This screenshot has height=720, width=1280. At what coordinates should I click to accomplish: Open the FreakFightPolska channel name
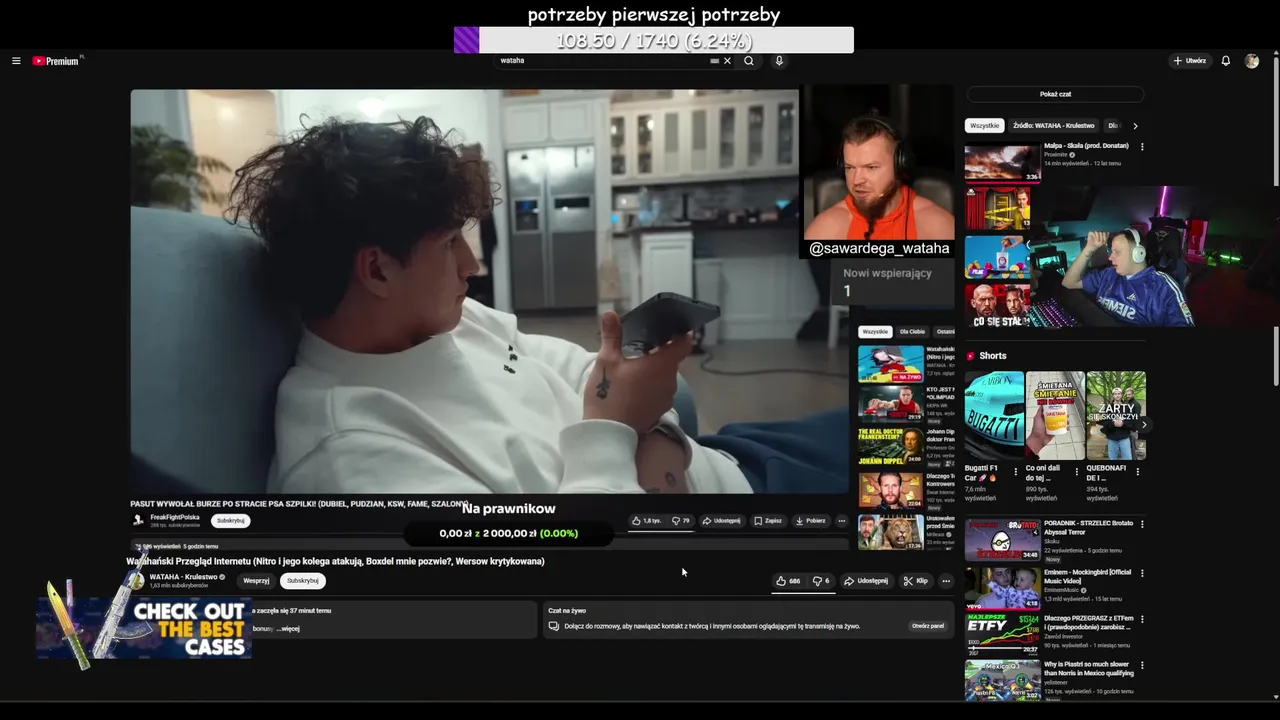[175, 517]
